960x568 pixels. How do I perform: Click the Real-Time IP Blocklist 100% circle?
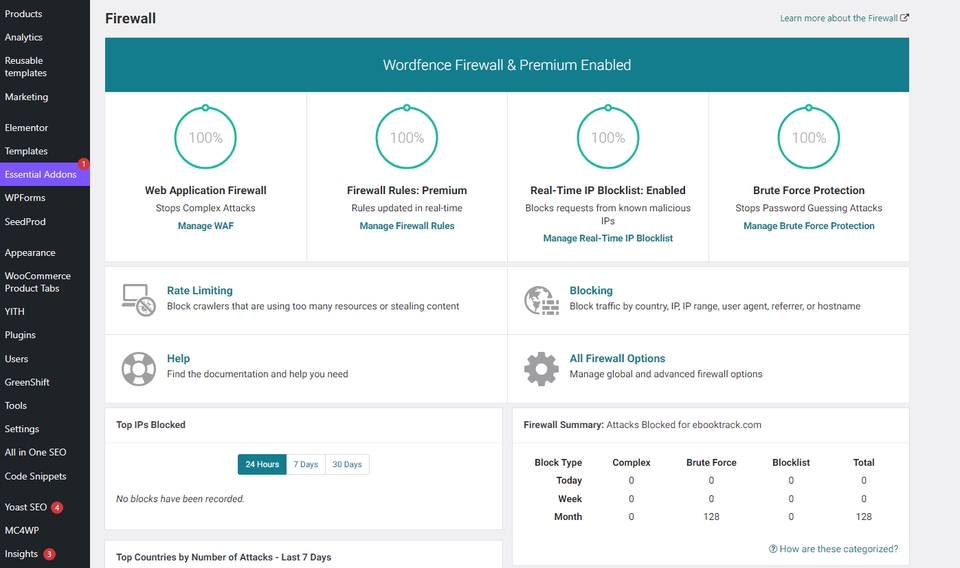[x=608, y=137]
